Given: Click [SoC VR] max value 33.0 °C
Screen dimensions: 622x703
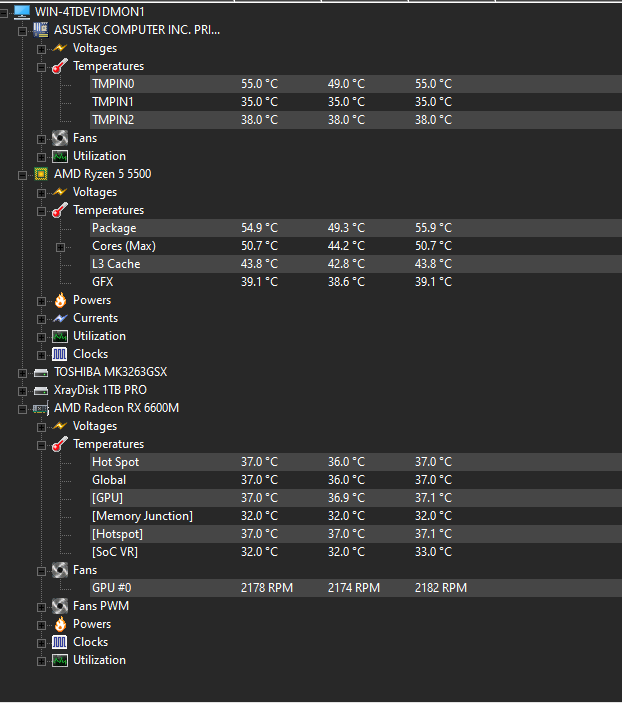Looking at the screenshot, I should tap(433, 552).
